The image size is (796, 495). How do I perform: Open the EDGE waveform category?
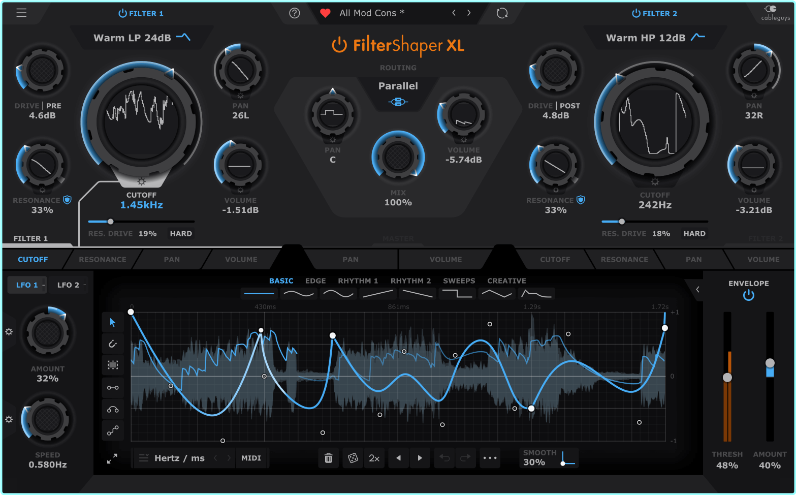click(x=315, y=281)
